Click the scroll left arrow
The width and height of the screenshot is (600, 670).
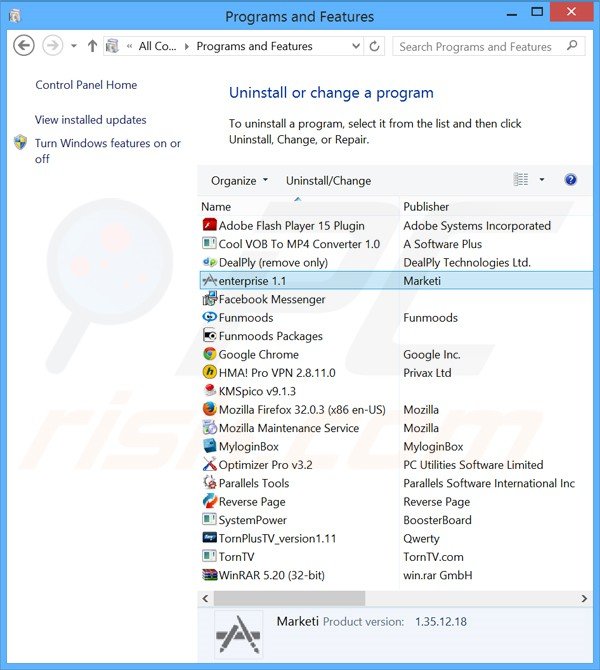205,598
